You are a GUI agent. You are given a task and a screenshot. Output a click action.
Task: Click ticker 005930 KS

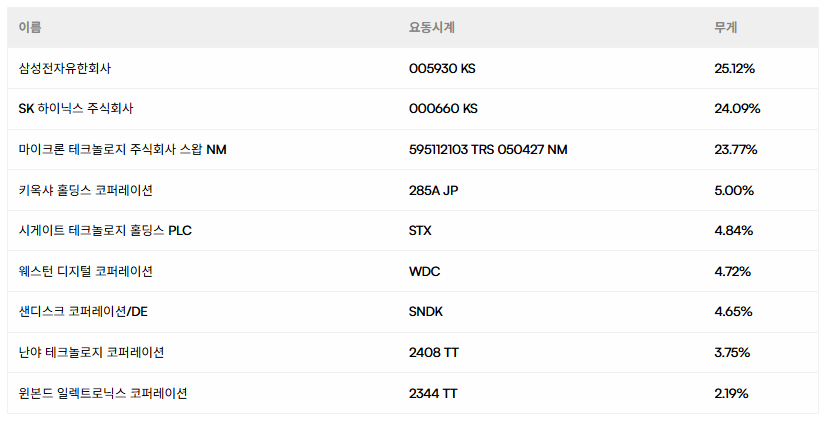coord(443,69)
